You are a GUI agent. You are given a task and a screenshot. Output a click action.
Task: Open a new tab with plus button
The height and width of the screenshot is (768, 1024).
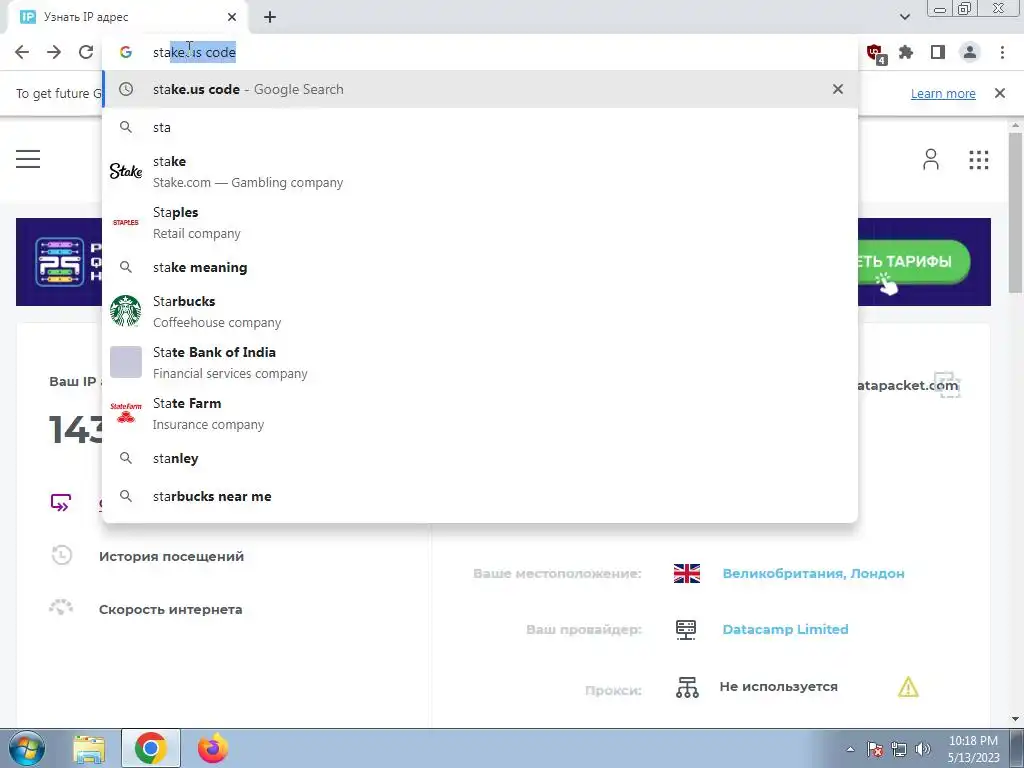(x=270, y=17)
